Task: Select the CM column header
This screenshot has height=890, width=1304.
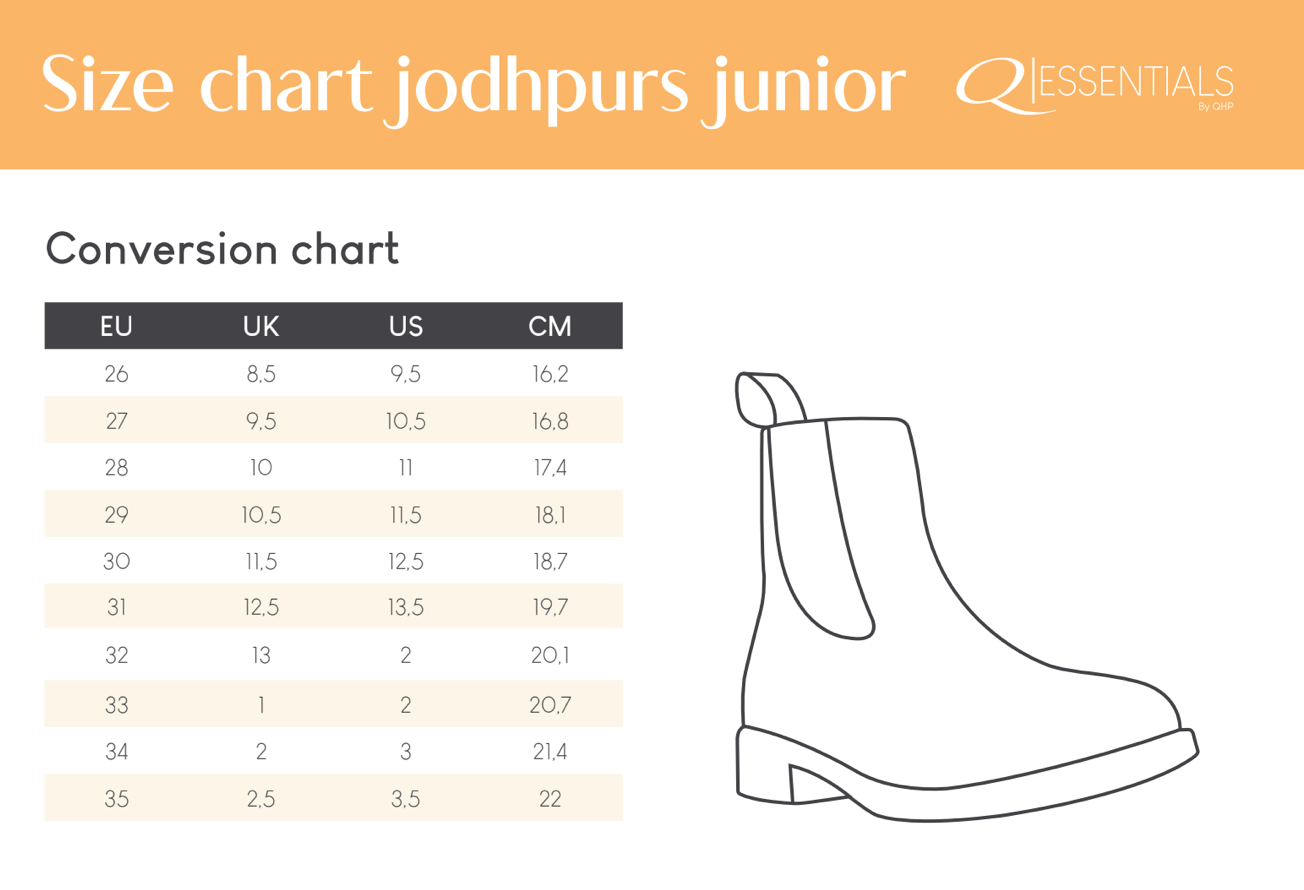Action: point(550,326)
